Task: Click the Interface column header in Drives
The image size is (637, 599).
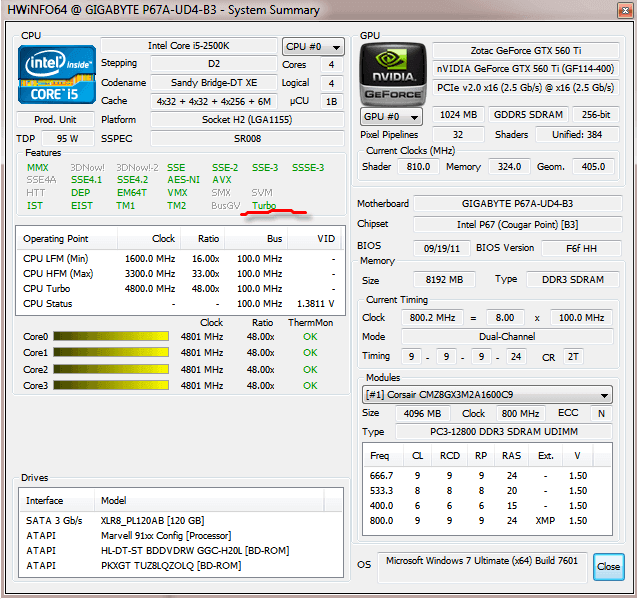Action: click(57, 501)
